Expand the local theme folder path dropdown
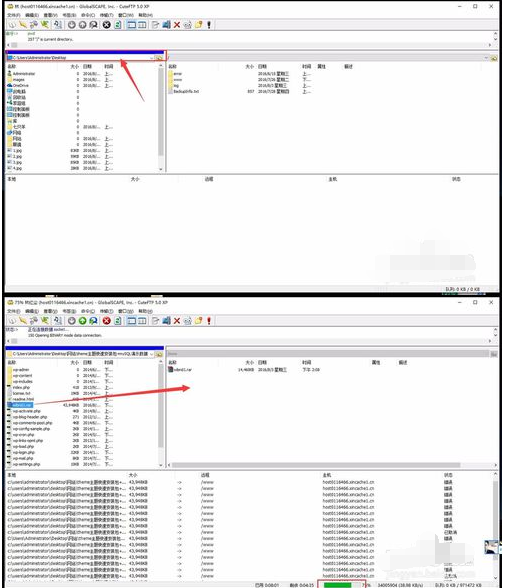The image size is (510, 588). (152, 354)
